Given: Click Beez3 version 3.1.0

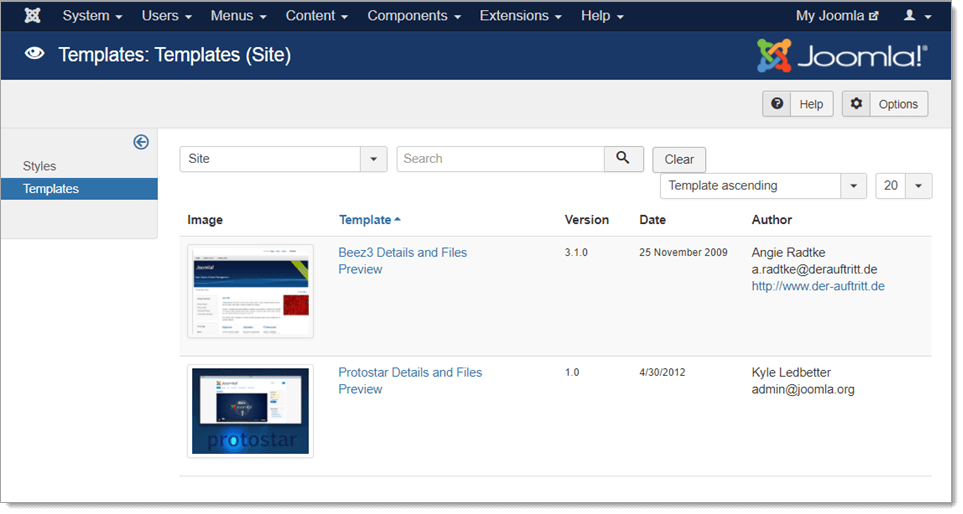Looking at the screenshot, I should (x=576, y=252).
